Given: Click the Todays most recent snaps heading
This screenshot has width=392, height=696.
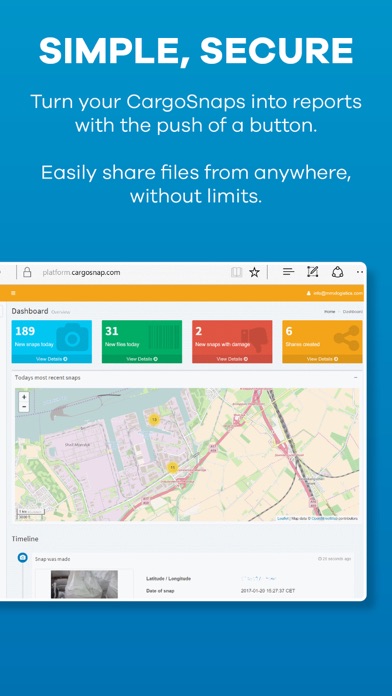Looking at the screenshot, I should point(48,378).
